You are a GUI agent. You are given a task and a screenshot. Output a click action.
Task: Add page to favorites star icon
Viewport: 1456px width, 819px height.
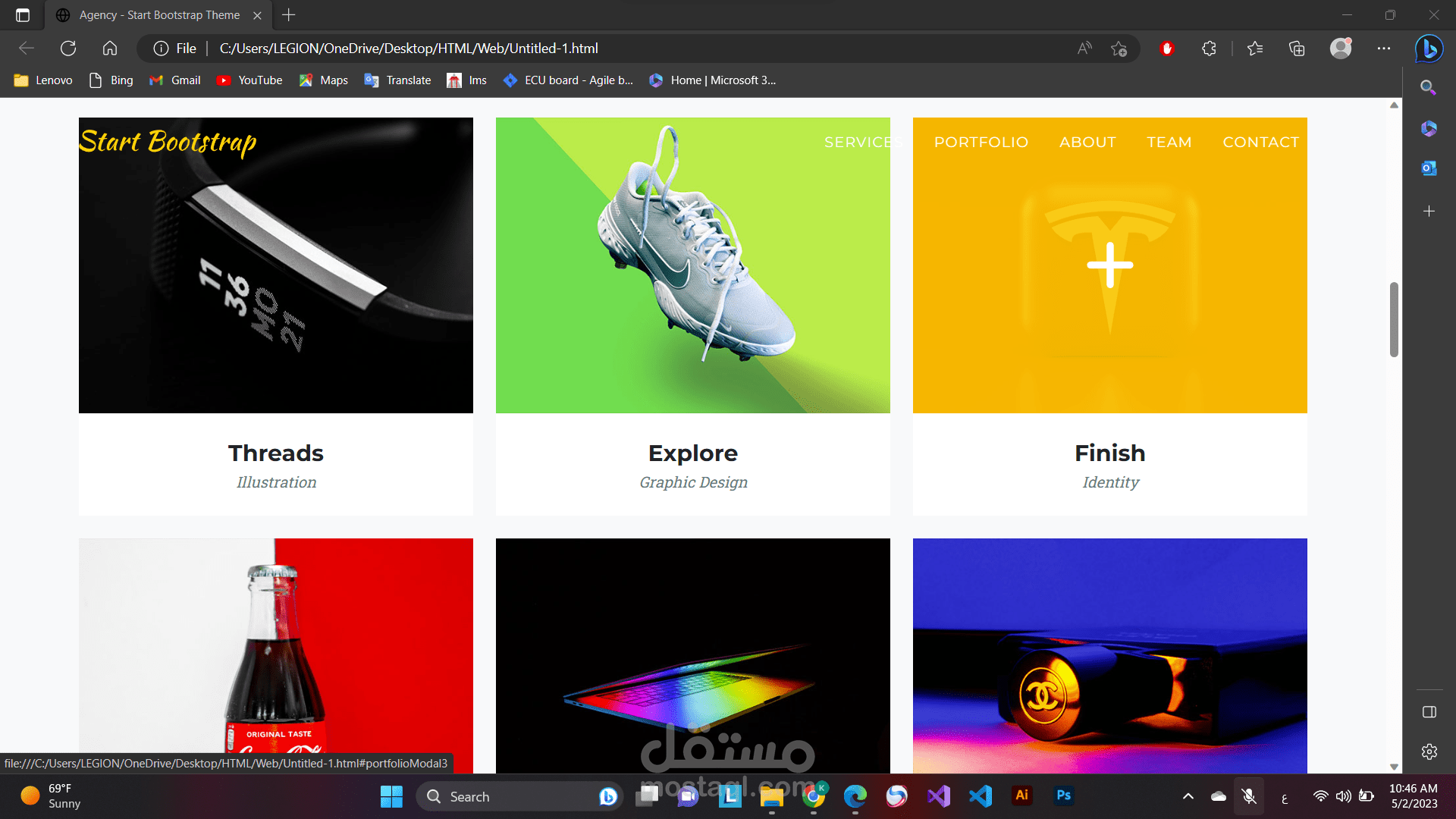1119,49
